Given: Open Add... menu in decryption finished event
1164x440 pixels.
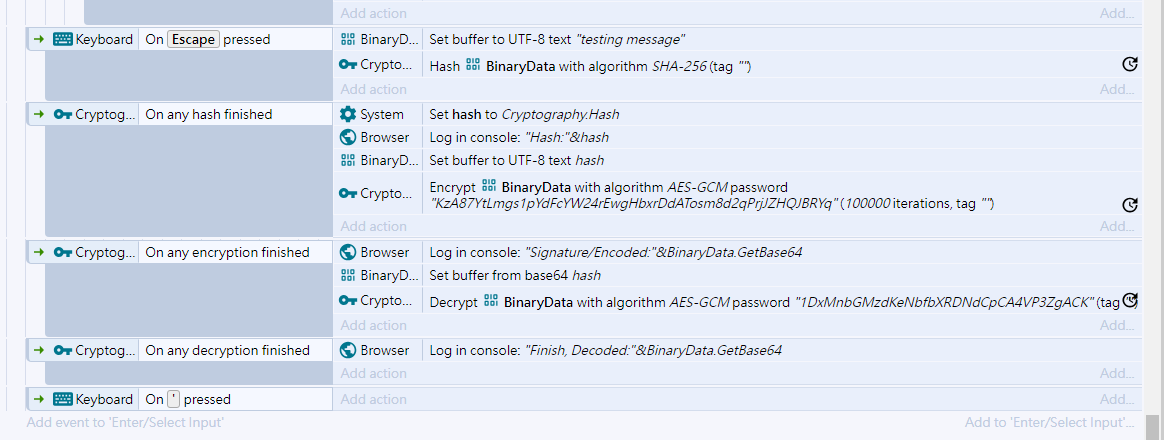Looking at the screenshot, I should [x=1117, y=373].
